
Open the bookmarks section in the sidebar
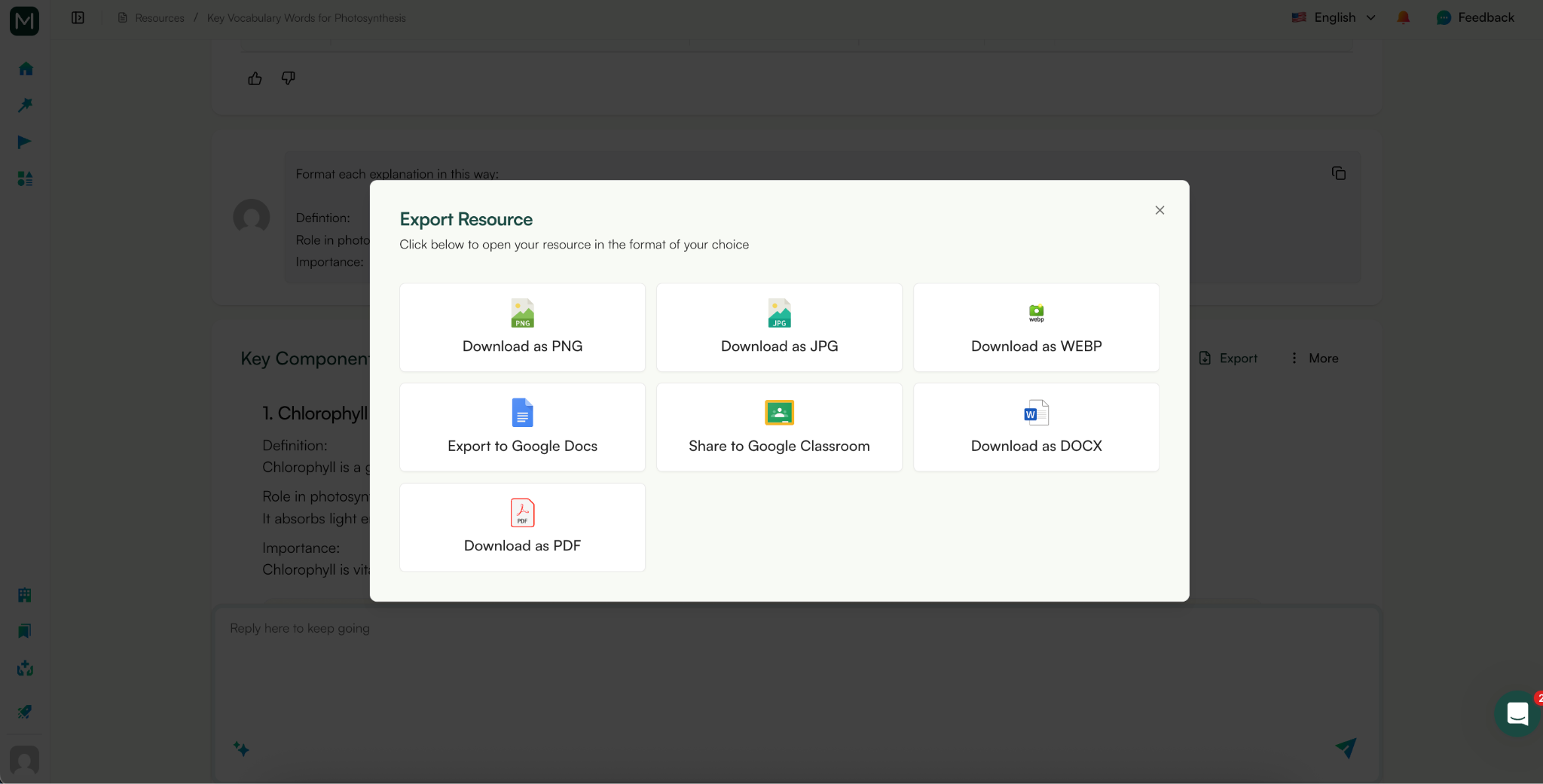pyautogui.click(x=25, y=630)
